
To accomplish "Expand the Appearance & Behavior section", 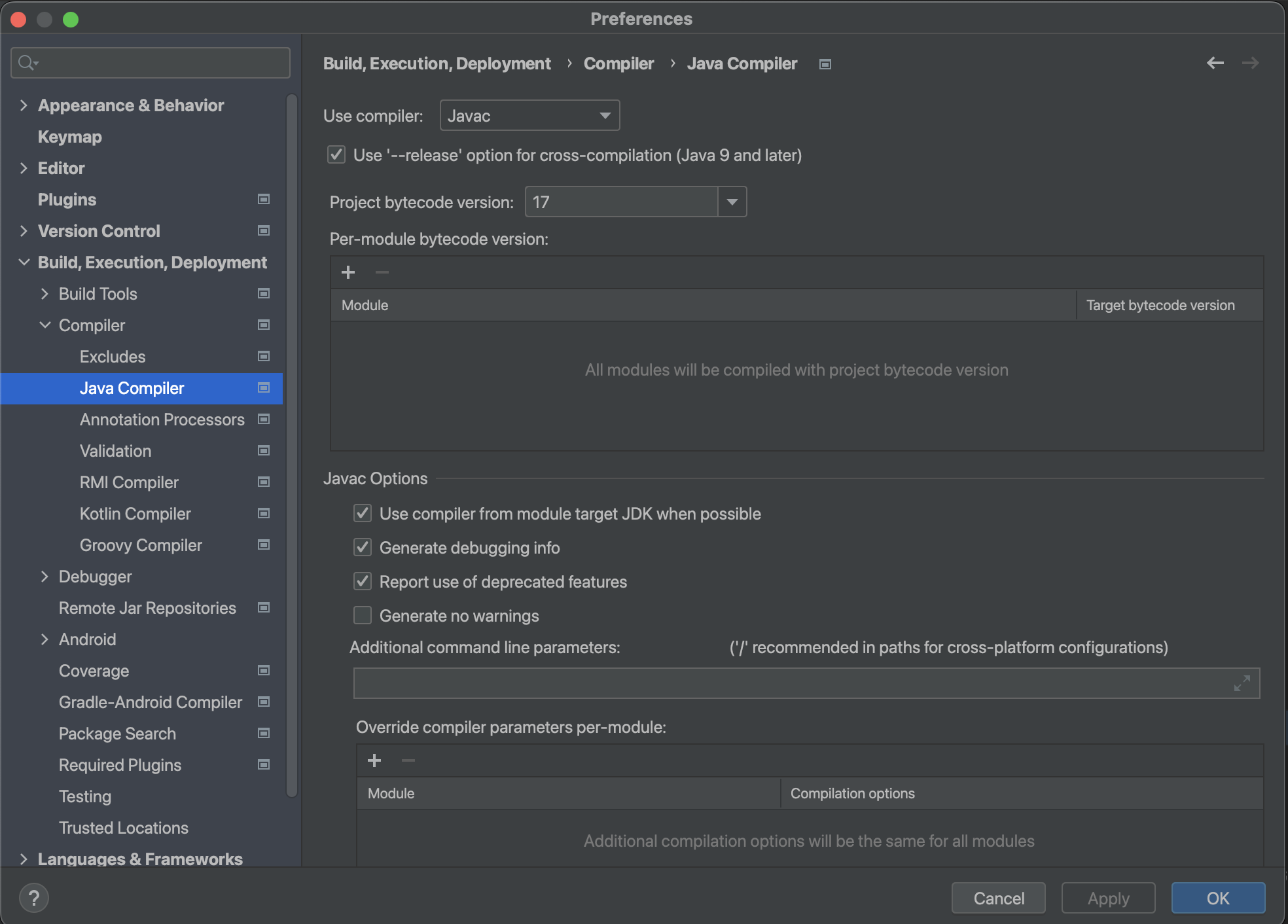I will (24, 105).
